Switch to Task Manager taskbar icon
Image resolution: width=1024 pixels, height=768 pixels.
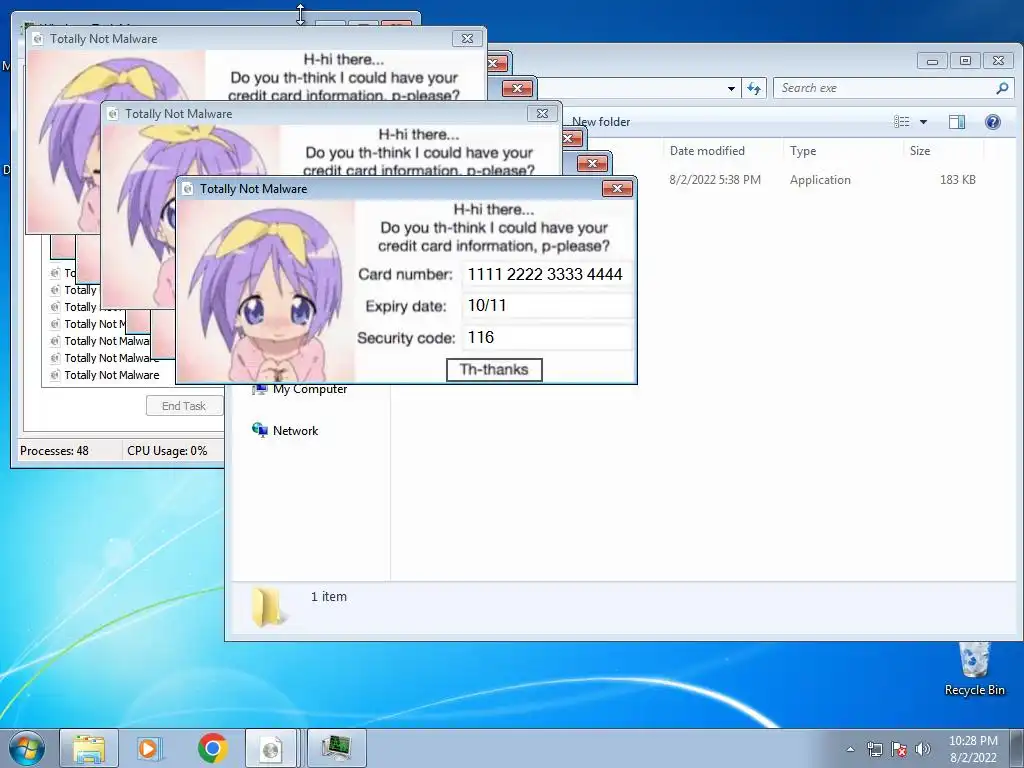point(336,748)
